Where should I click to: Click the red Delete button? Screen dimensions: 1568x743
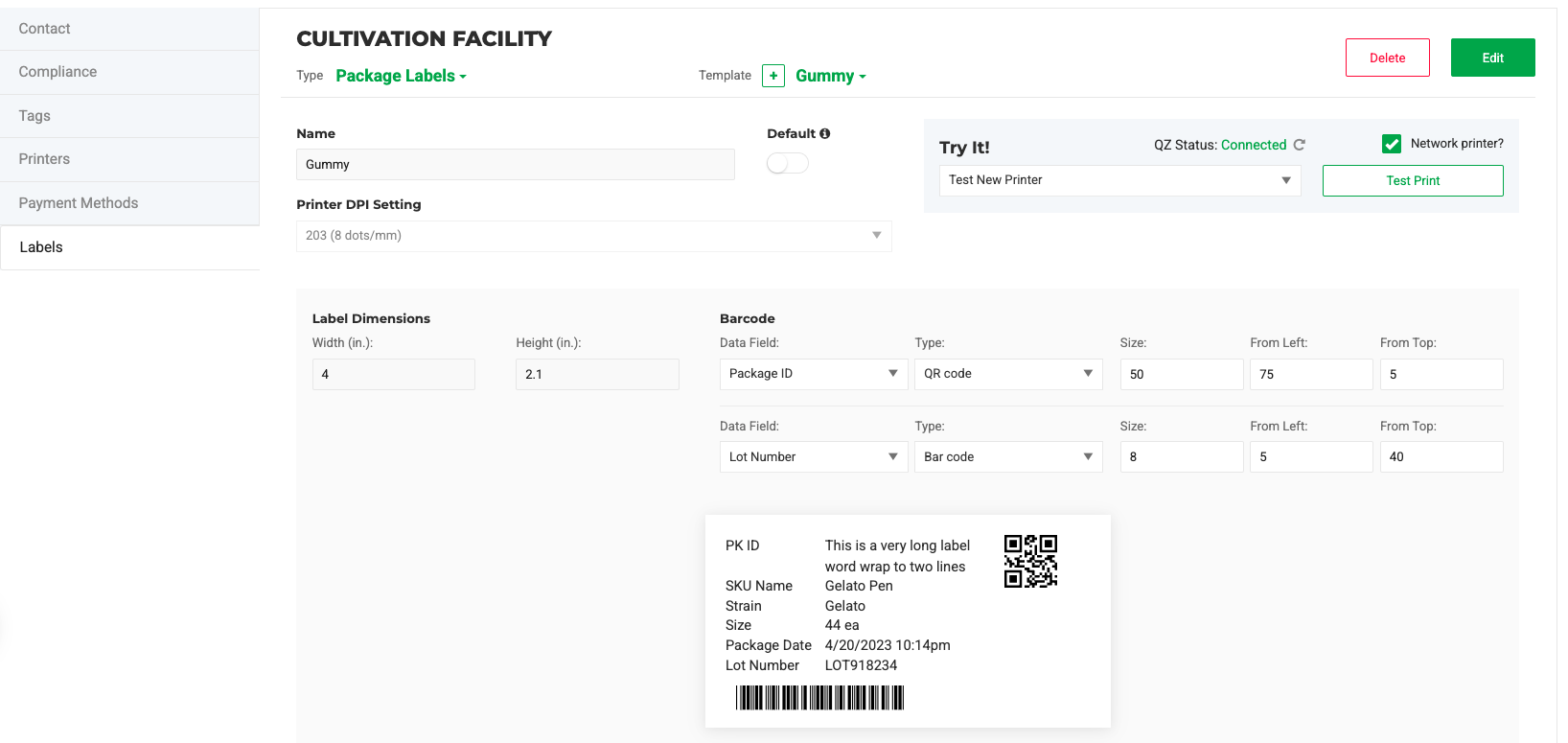coord(1387,58)
